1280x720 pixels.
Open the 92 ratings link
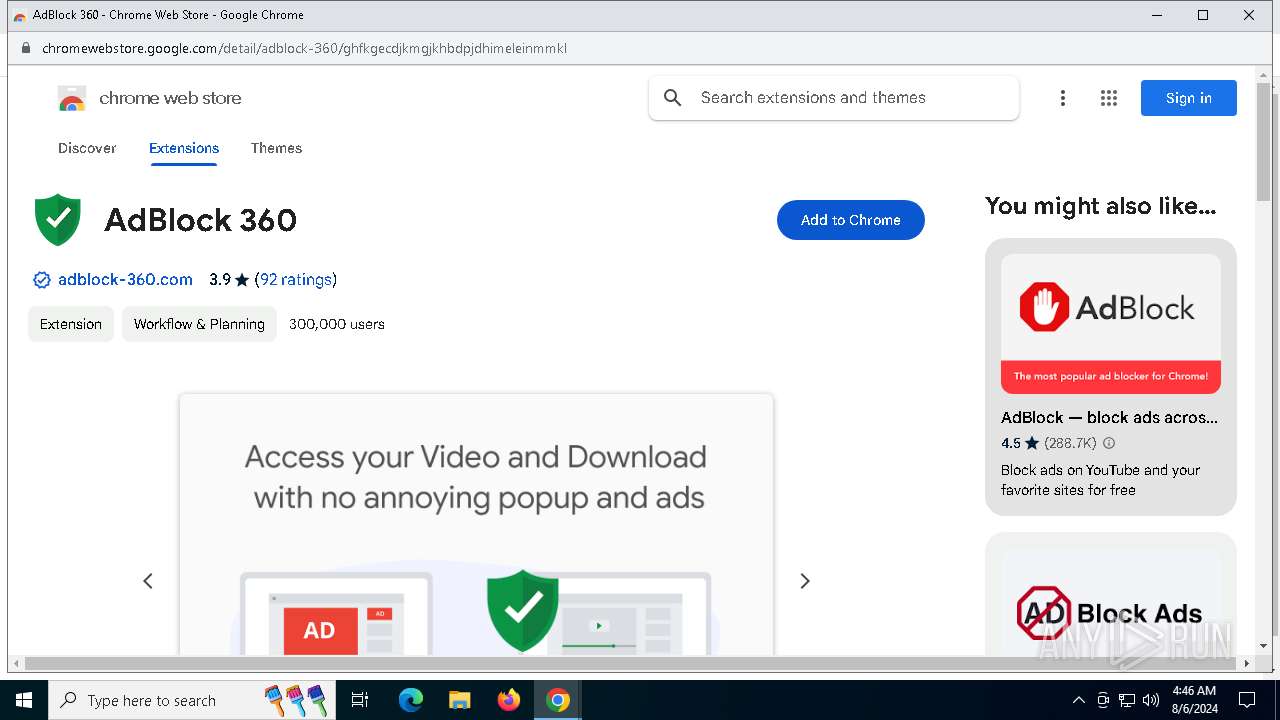[296, 280]
